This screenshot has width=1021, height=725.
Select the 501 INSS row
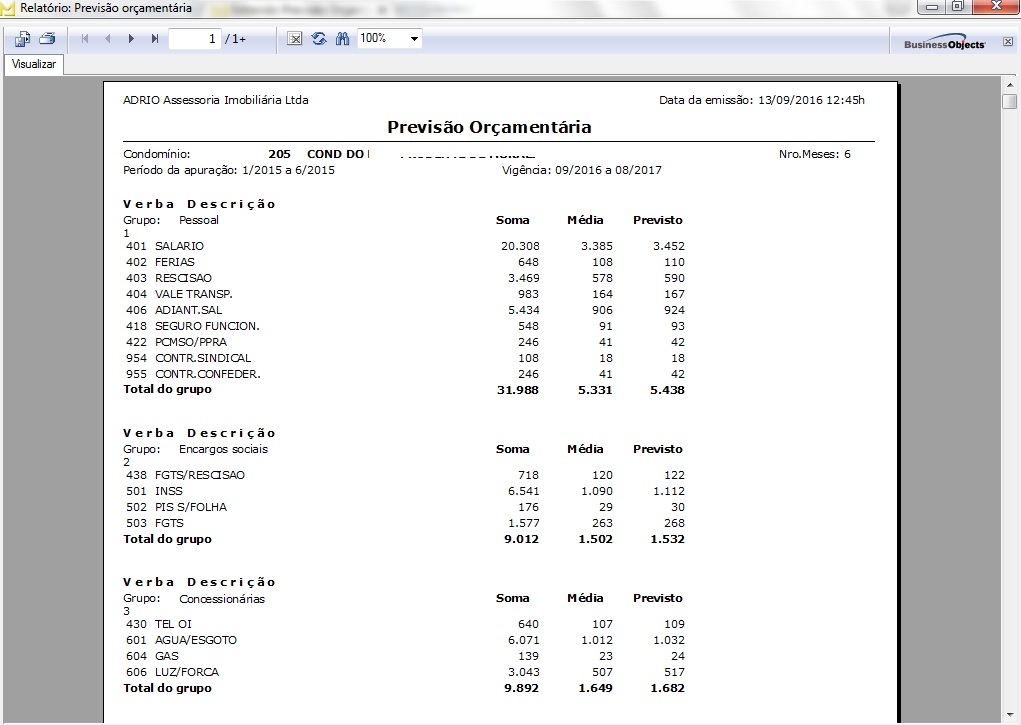[168, 491]
